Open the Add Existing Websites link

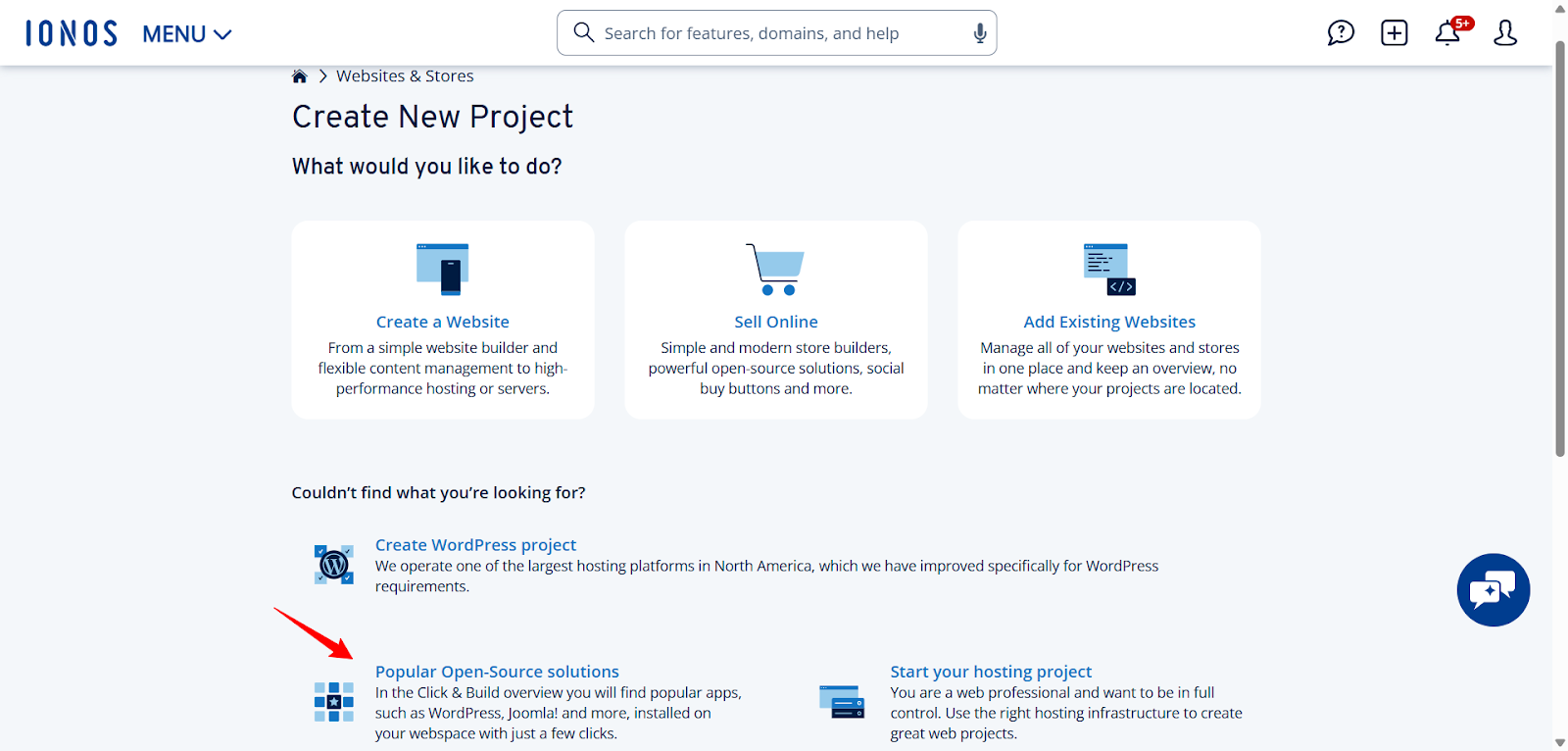click(x=1109, y=322)
